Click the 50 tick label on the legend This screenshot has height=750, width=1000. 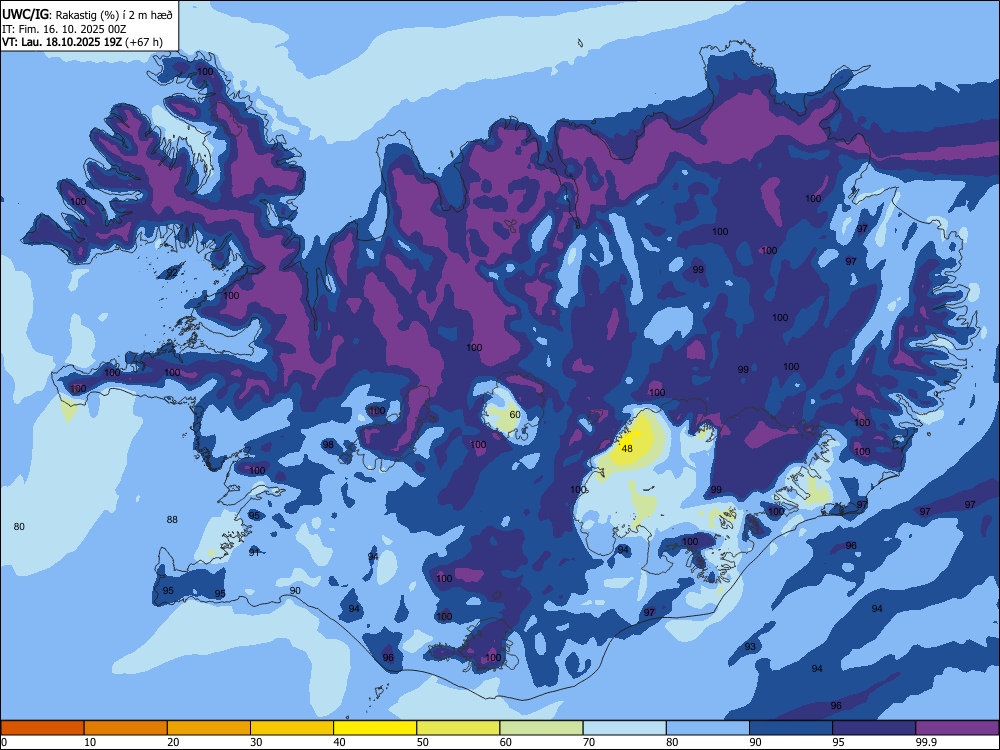(x=422, y=742)
